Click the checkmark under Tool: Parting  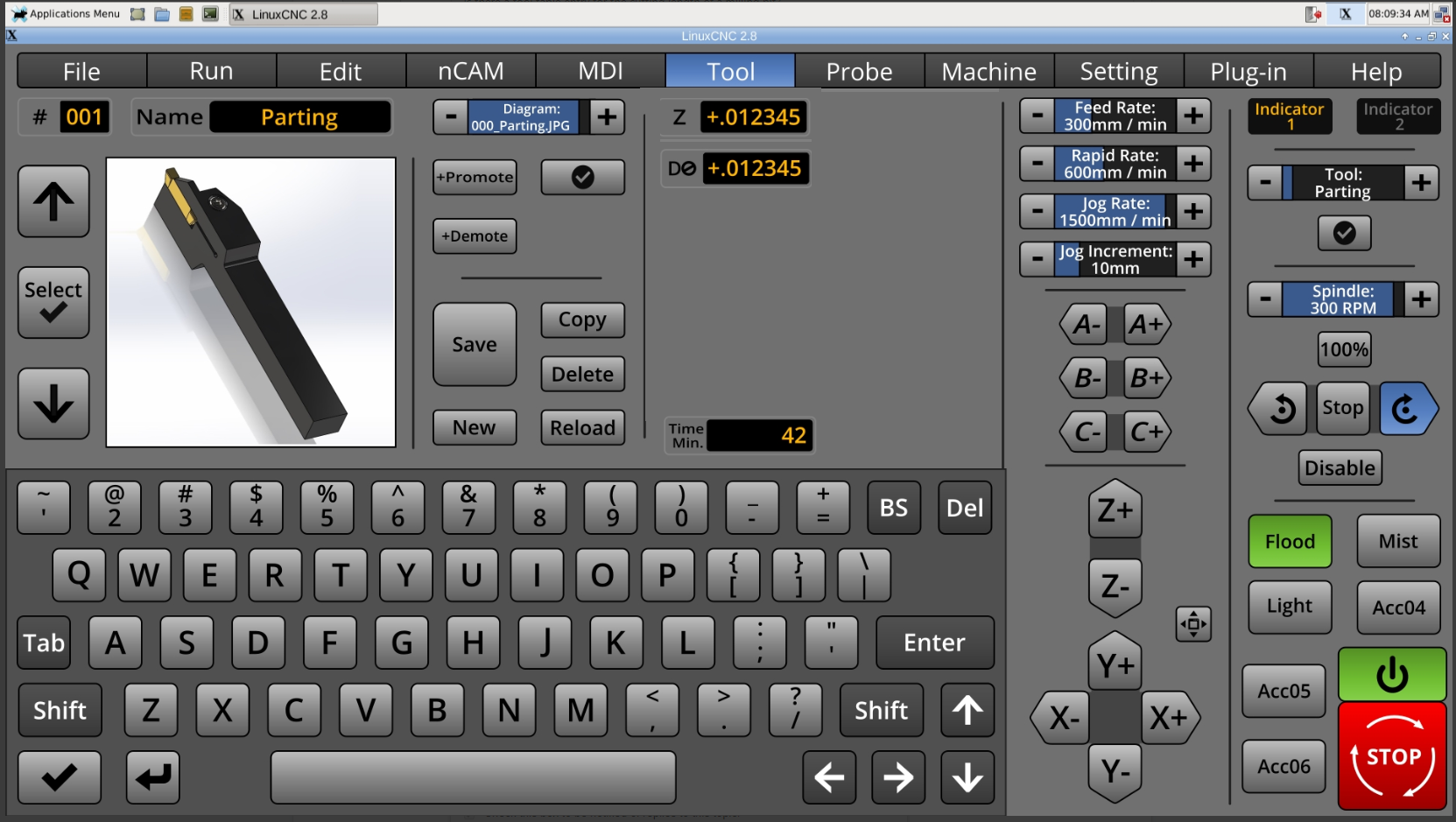(x=1344, y=233)
